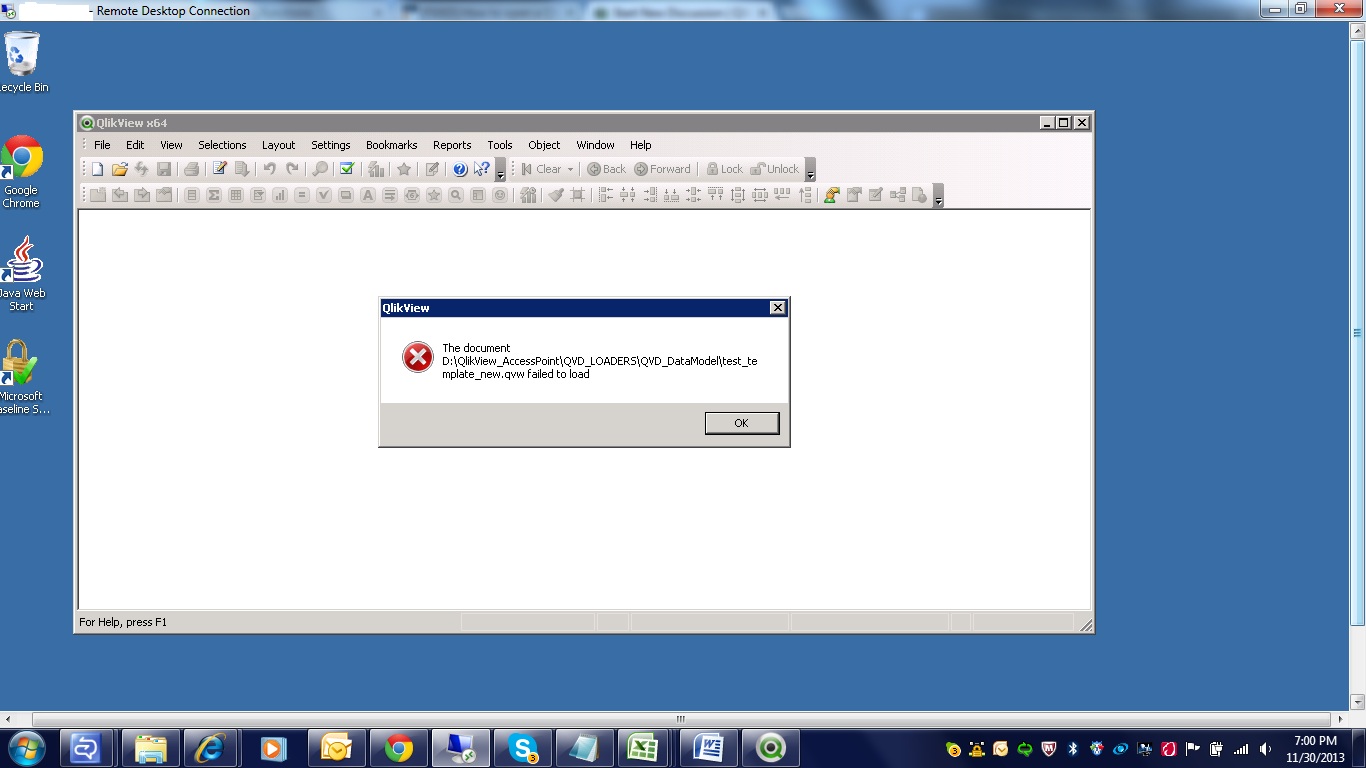Close the QlikView error dialog
The width and height of the screenshot is (1366, 768).
point(778,308)
